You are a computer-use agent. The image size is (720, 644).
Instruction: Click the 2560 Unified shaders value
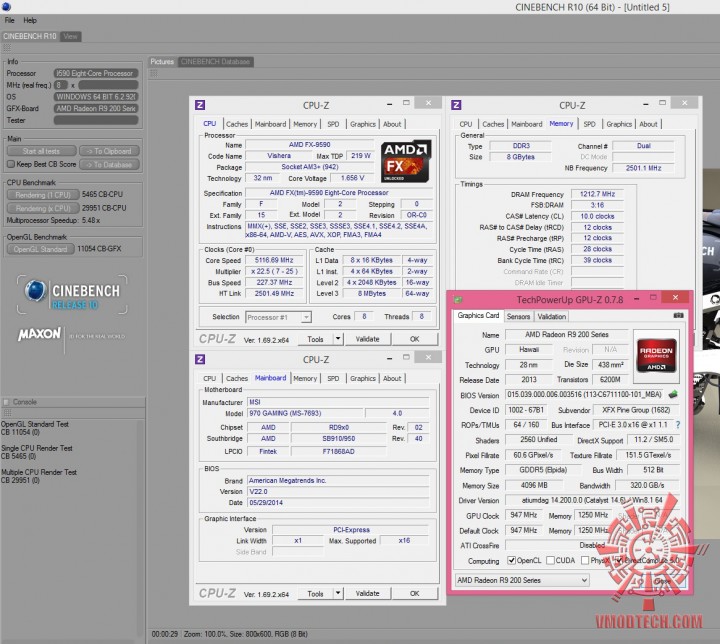tap(539, 440)
